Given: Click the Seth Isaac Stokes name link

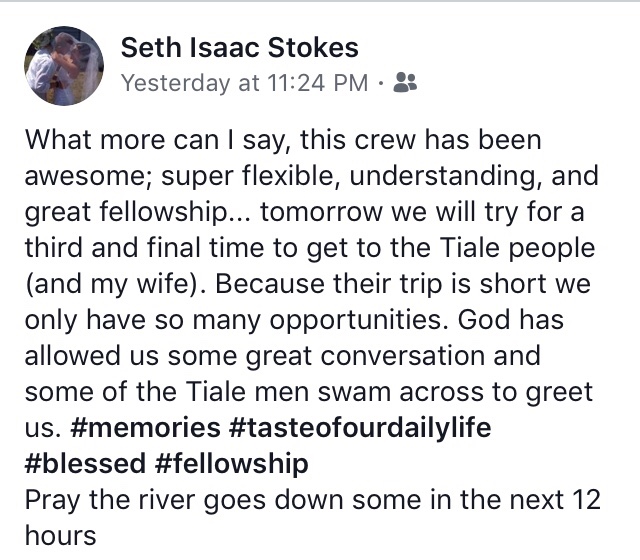Looking at the screenshot, I should pyautogui.click(x=239, y=47).
